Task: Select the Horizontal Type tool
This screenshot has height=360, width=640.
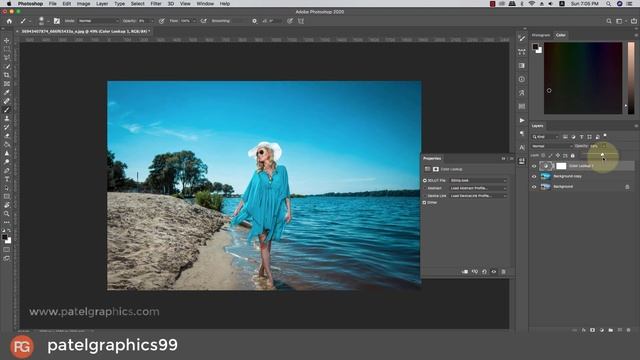Action: (7, 179)
